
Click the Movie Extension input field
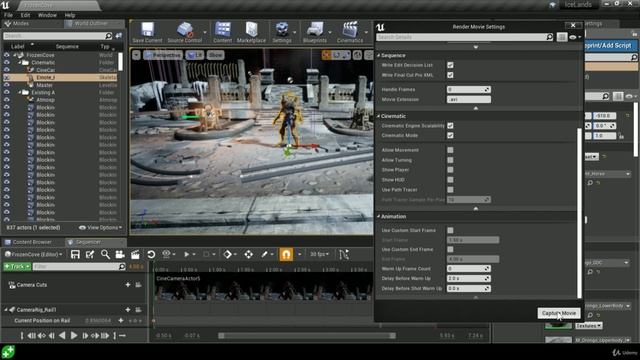[x=469, y=99]
